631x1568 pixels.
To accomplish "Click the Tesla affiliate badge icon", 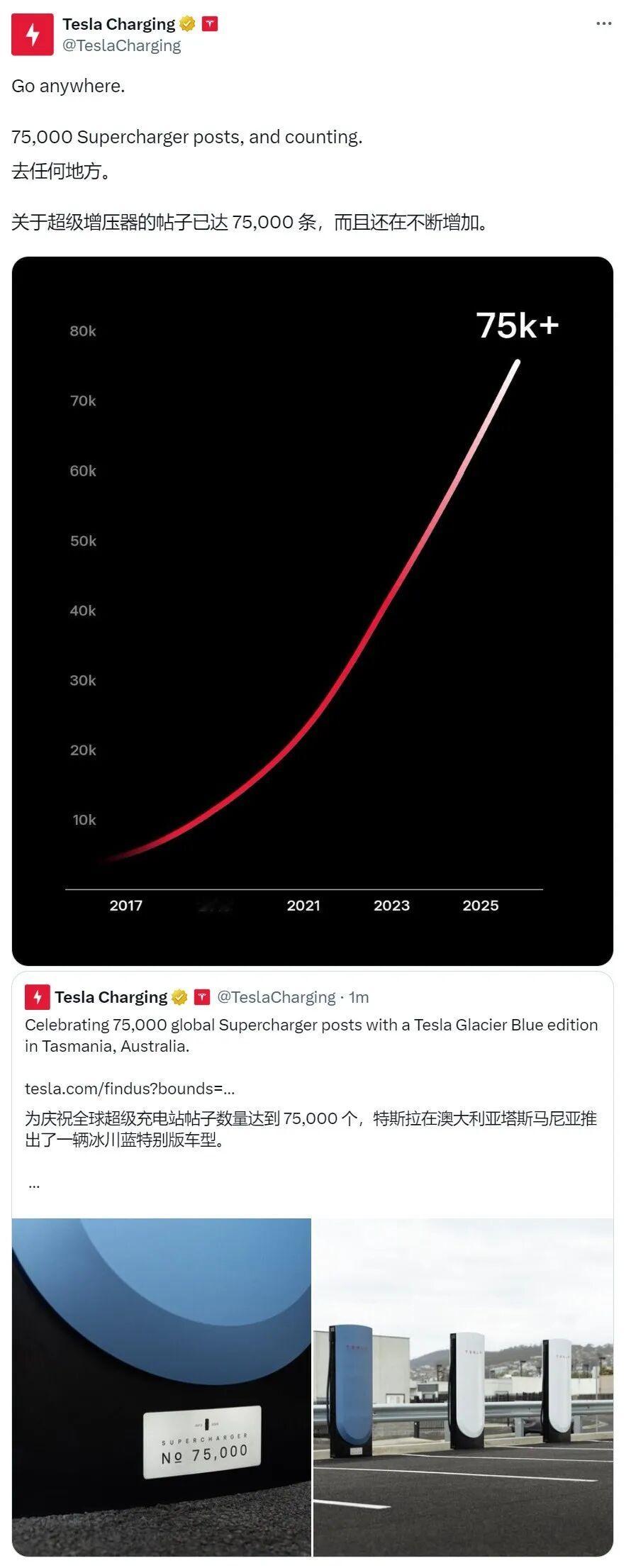I will point(208,23).
